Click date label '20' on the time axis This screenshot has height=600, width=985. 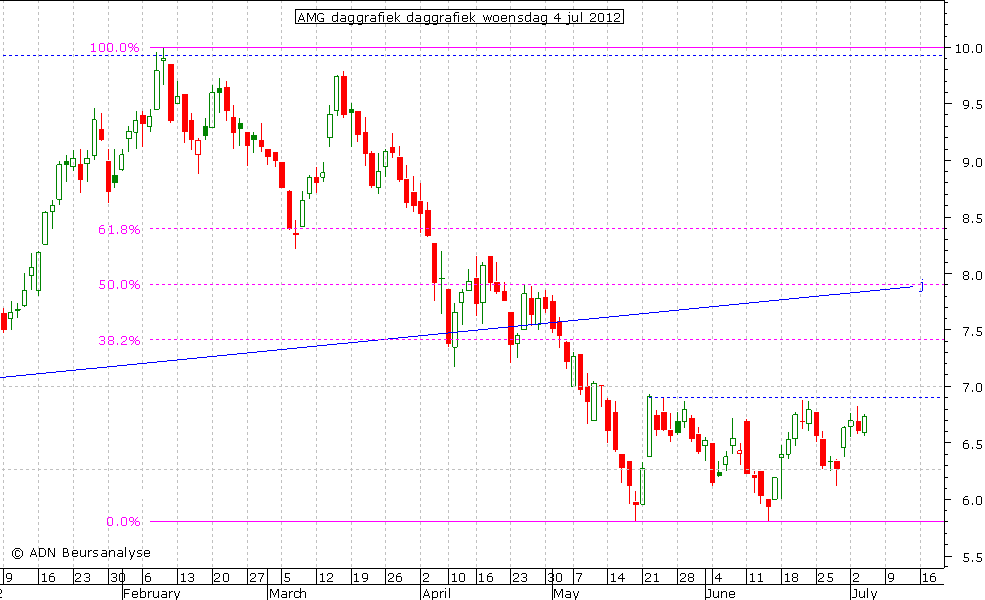tap(221, 577)
